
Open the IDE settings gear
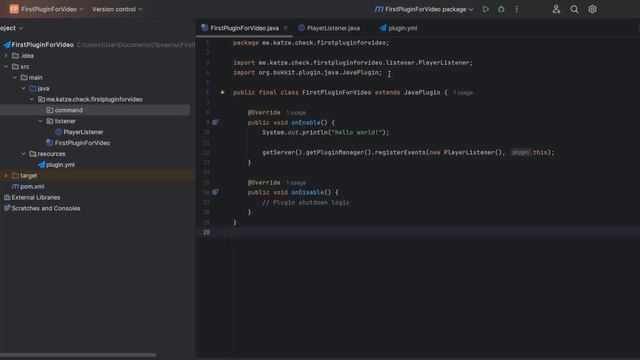click(593, 9)
